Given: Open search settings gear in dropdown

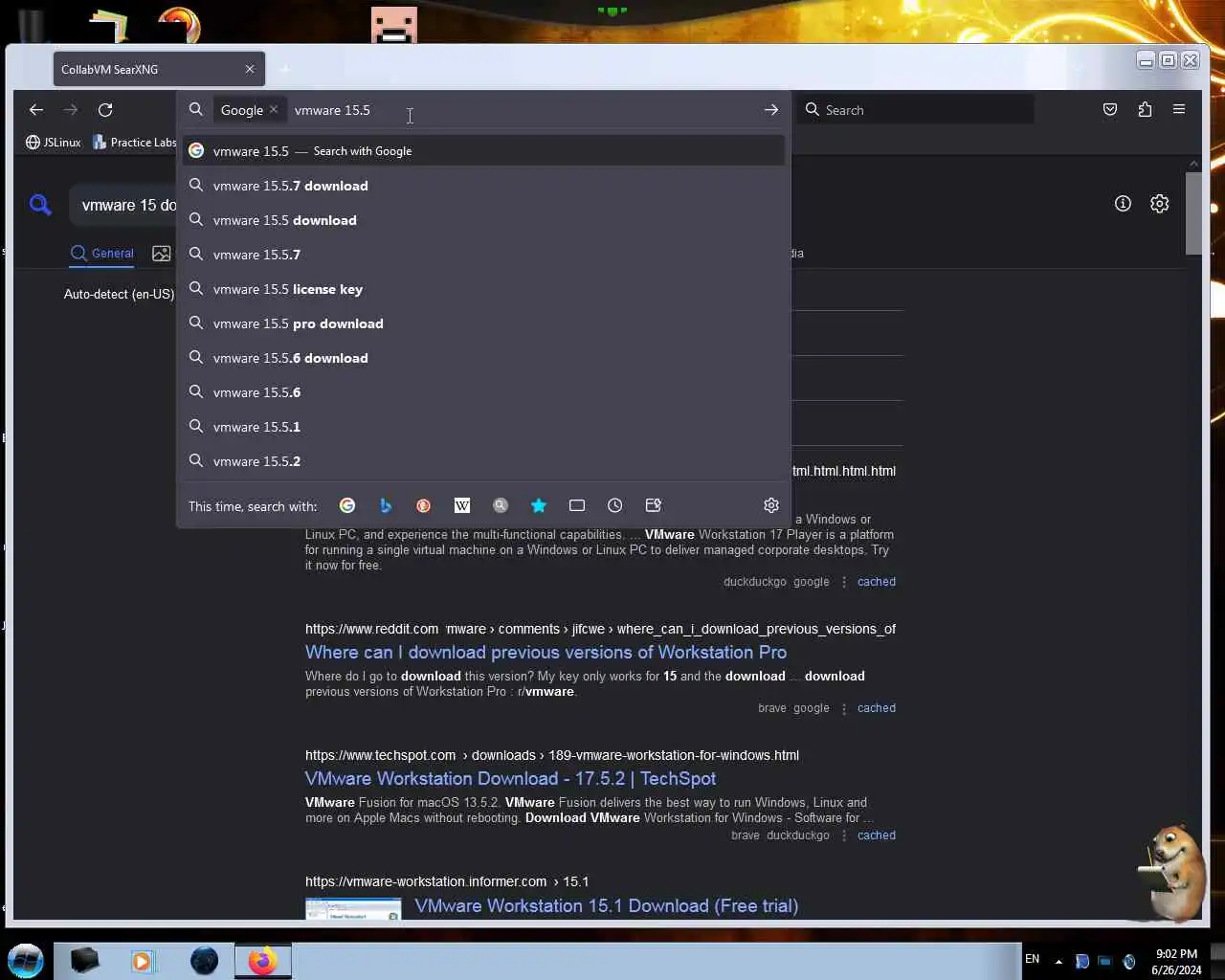Looking at the screenshot, I should 771,505.
